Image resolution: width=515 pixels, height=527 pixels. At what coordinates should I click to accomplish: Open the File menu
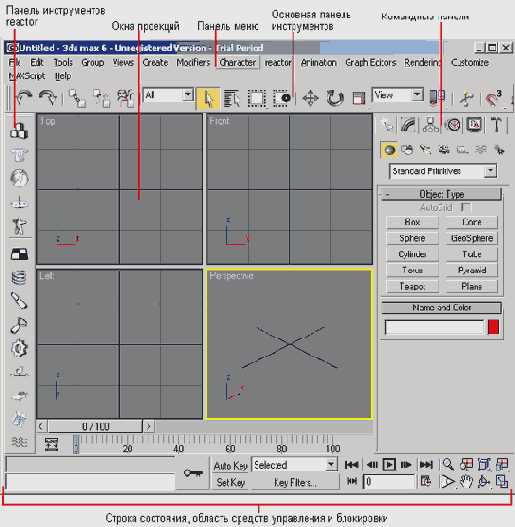pyautogui.click(x=14, y=63)
